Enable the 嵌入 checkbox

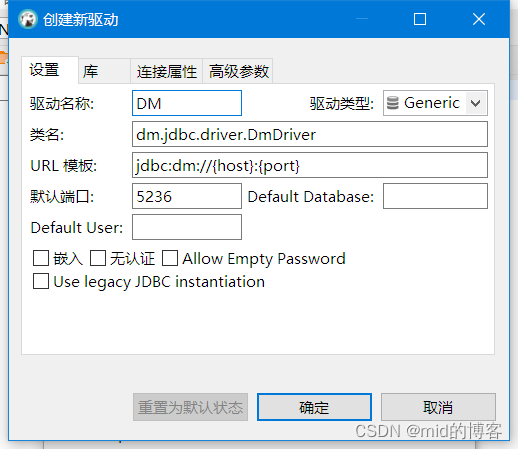click(41, 258)
